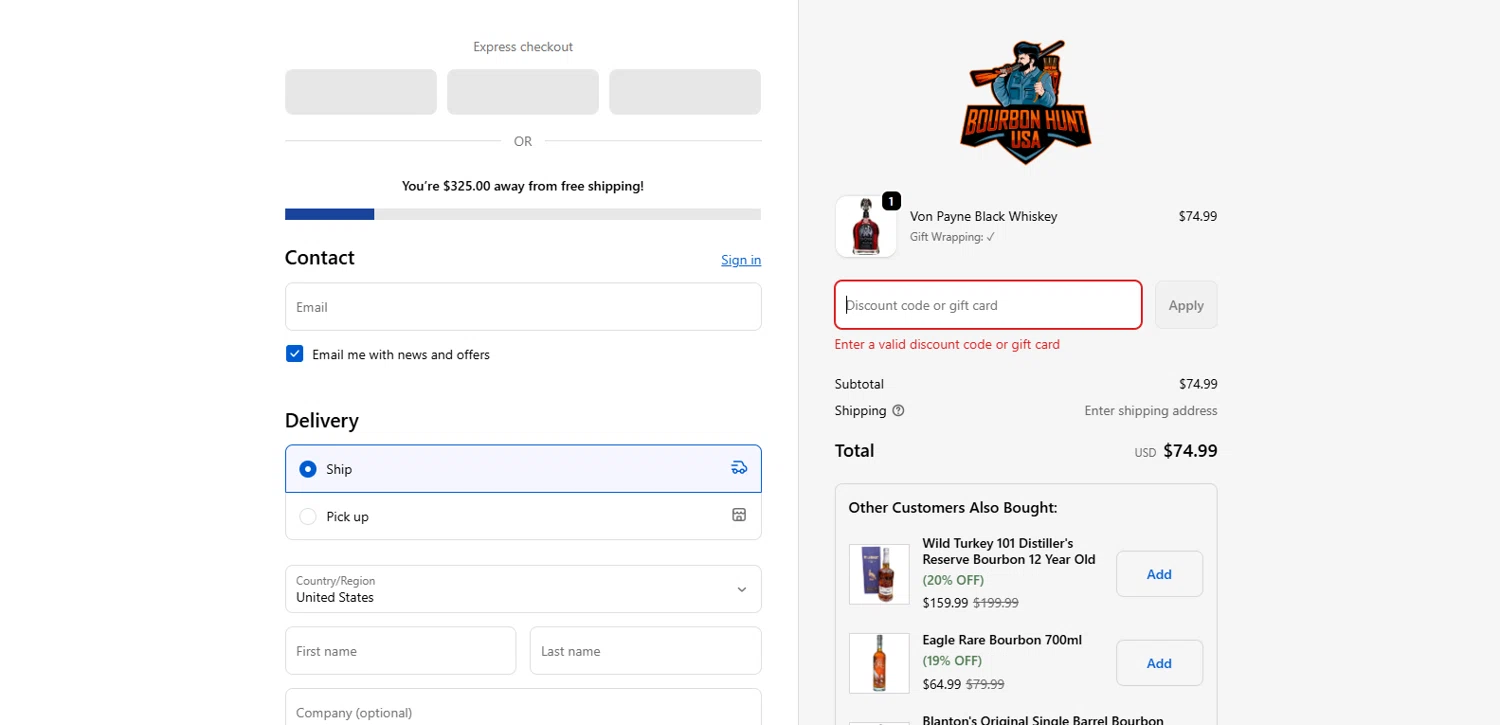Click the $159.99 Wild Turkey price
The height and width of the screenshot is (725, 1500).
pyautogui.click(x=945, y=603)
